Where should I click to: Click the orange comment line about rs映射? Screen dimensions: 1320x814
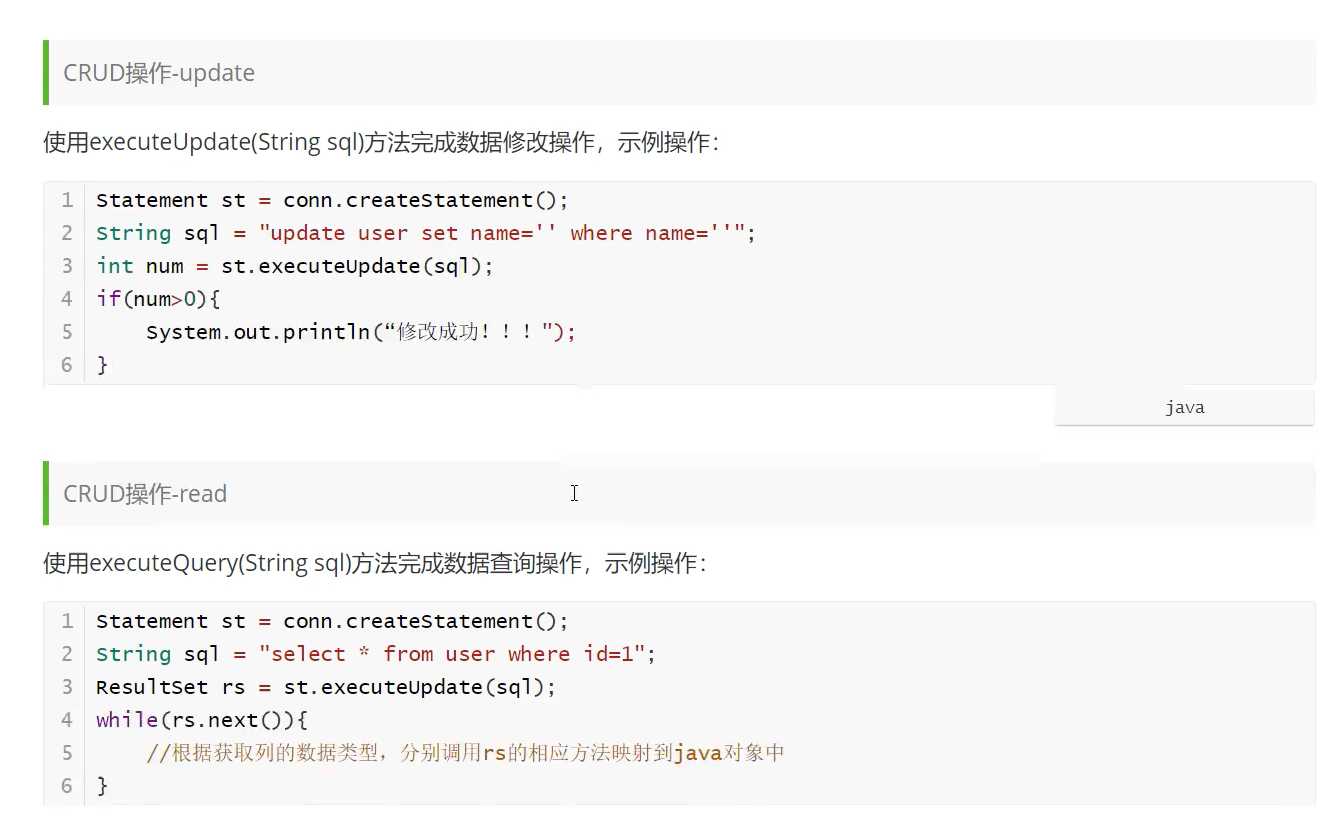[465, 753]
